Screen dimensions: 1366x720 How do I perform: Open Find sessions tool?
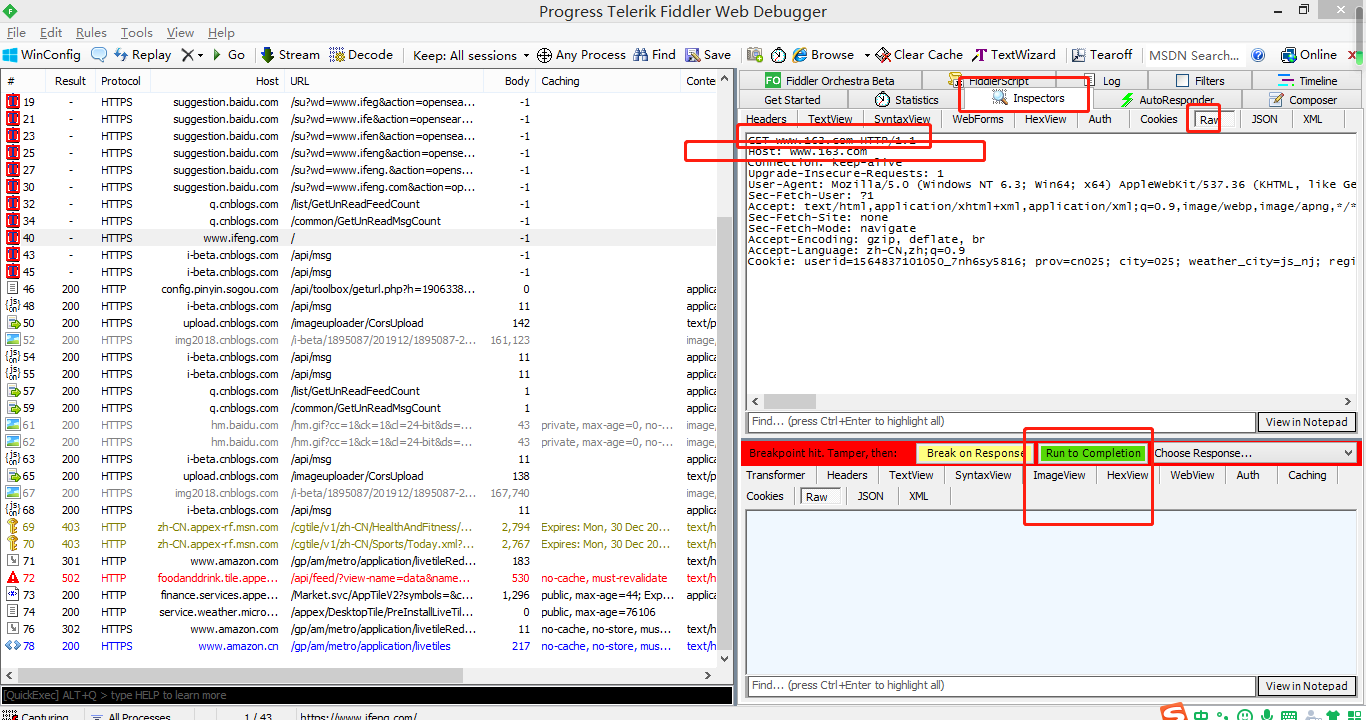(654, 55)
